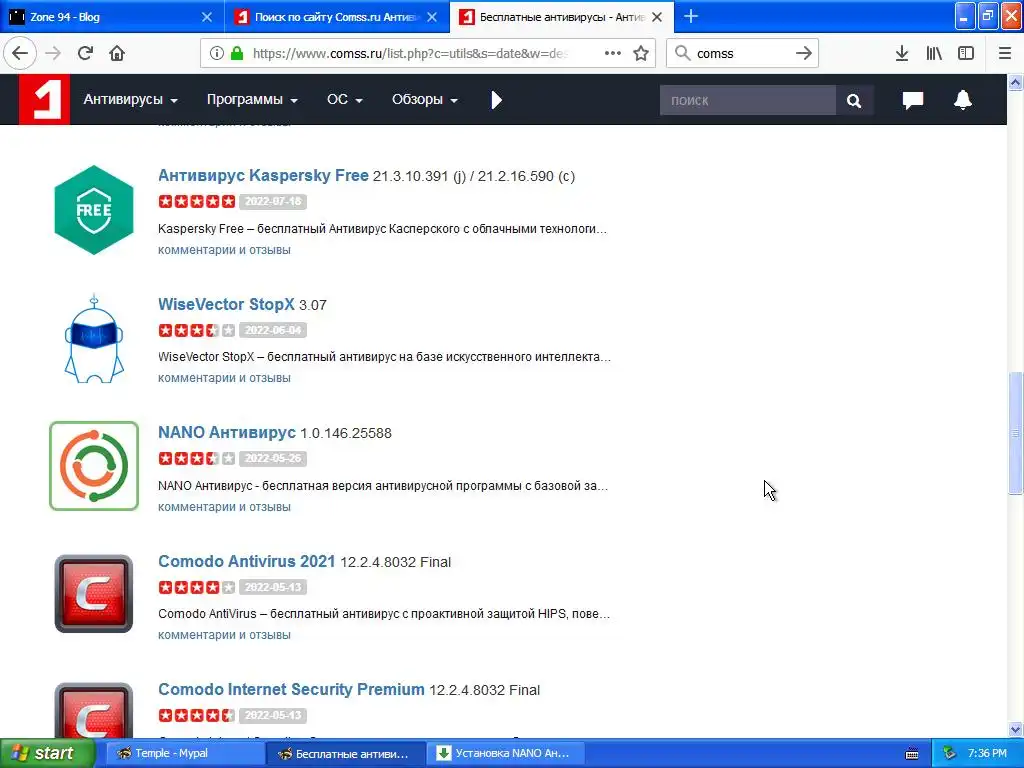Open the browser hamburger menu
The image size is (1024, 768).
tap(1005, 54)
